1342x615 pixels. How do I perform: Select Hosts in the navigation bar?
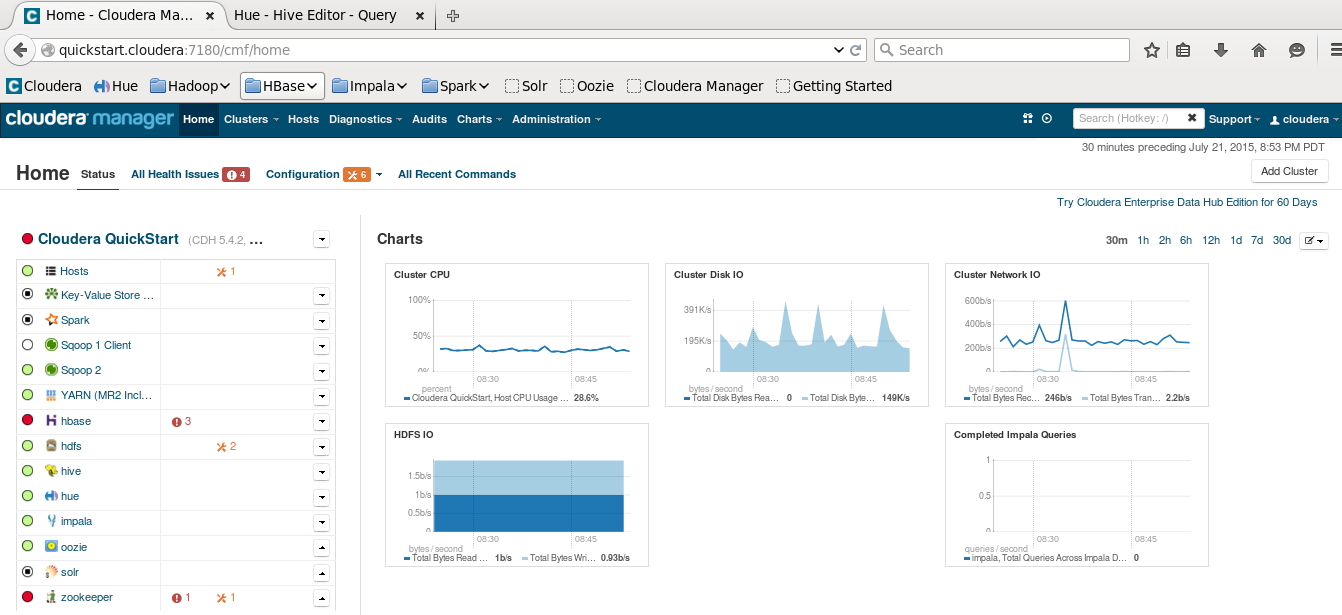pos(303,119)
